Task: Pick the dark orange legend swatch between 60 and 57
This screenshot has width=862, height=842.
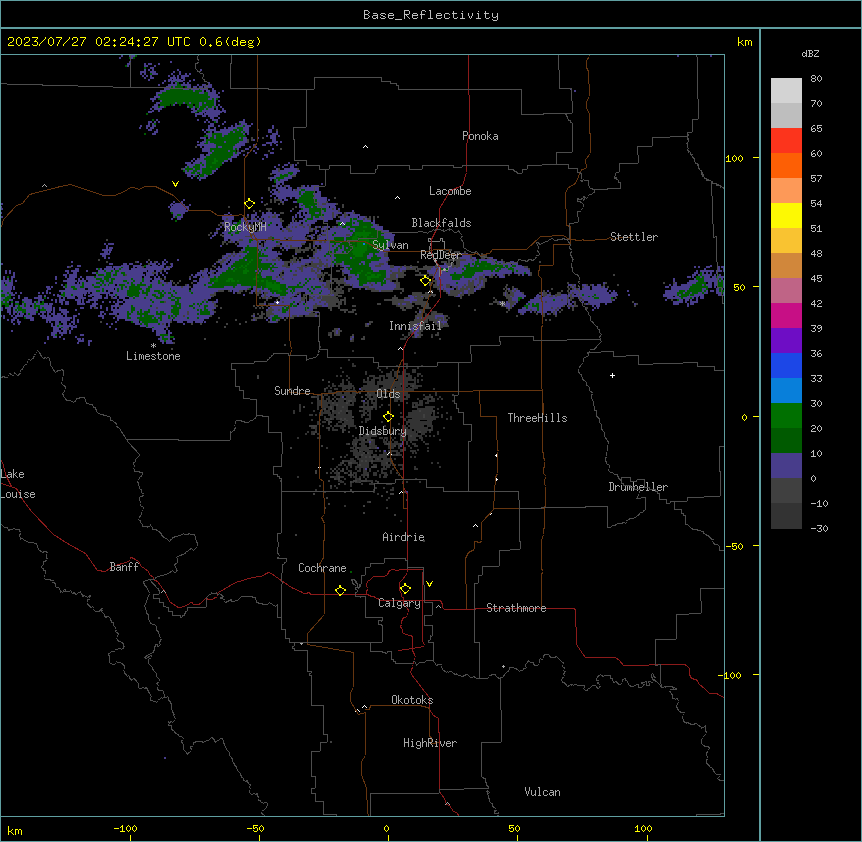Action: 786,165
